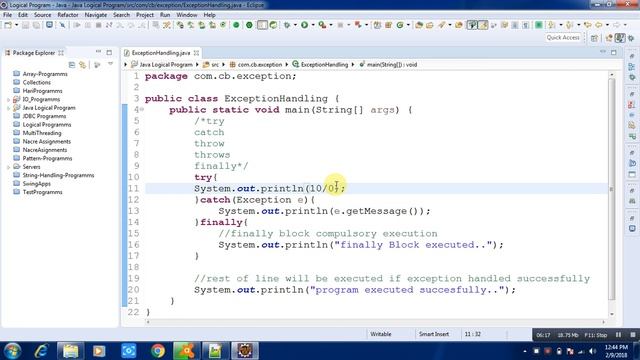
Task: Maximize the editor area
Action: coord(613,52)
